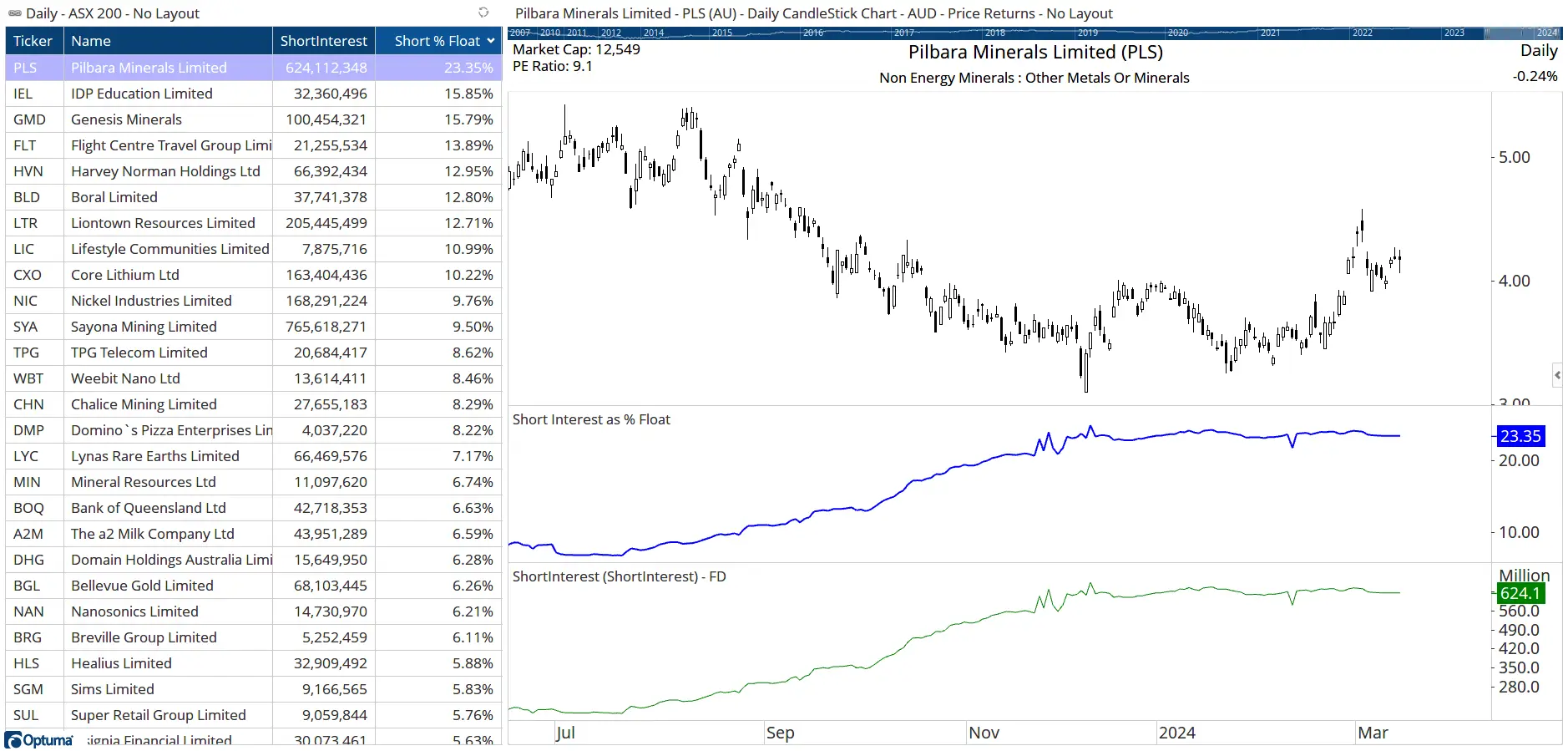1568x751 pixels.
Task: Select Lifestyle Communities Limited row
Action: (253, 249)
